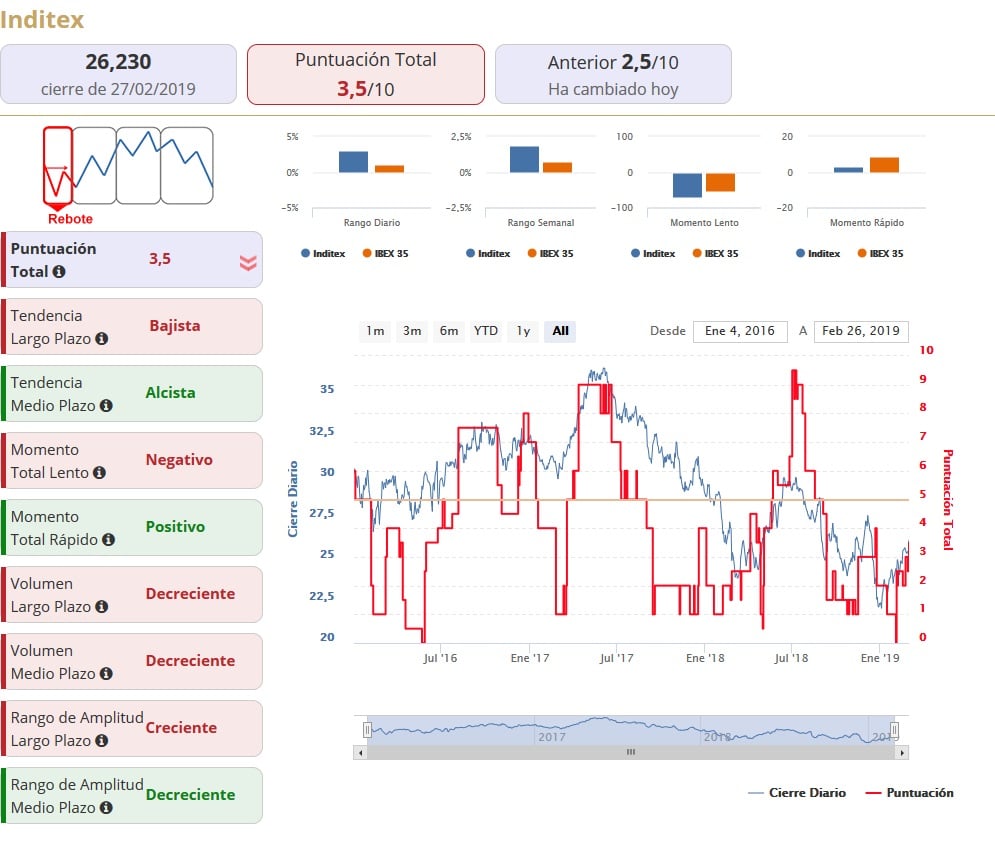
Task: Click the navigator scrollbar left arrow
Action: pyautogui.click(x=360, y=753)
